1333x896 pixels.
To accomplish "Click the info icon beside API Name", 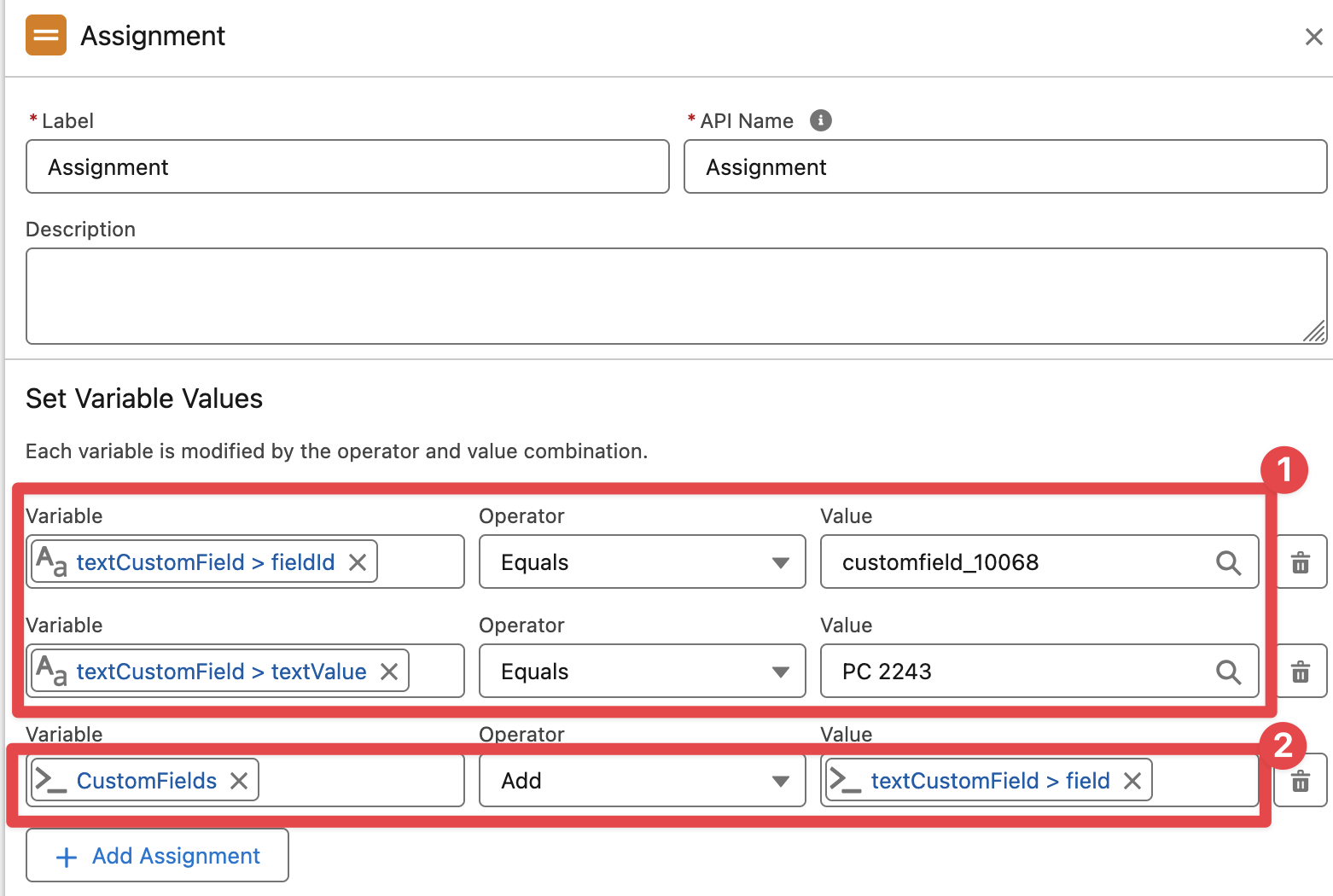I will coord(820,120).
